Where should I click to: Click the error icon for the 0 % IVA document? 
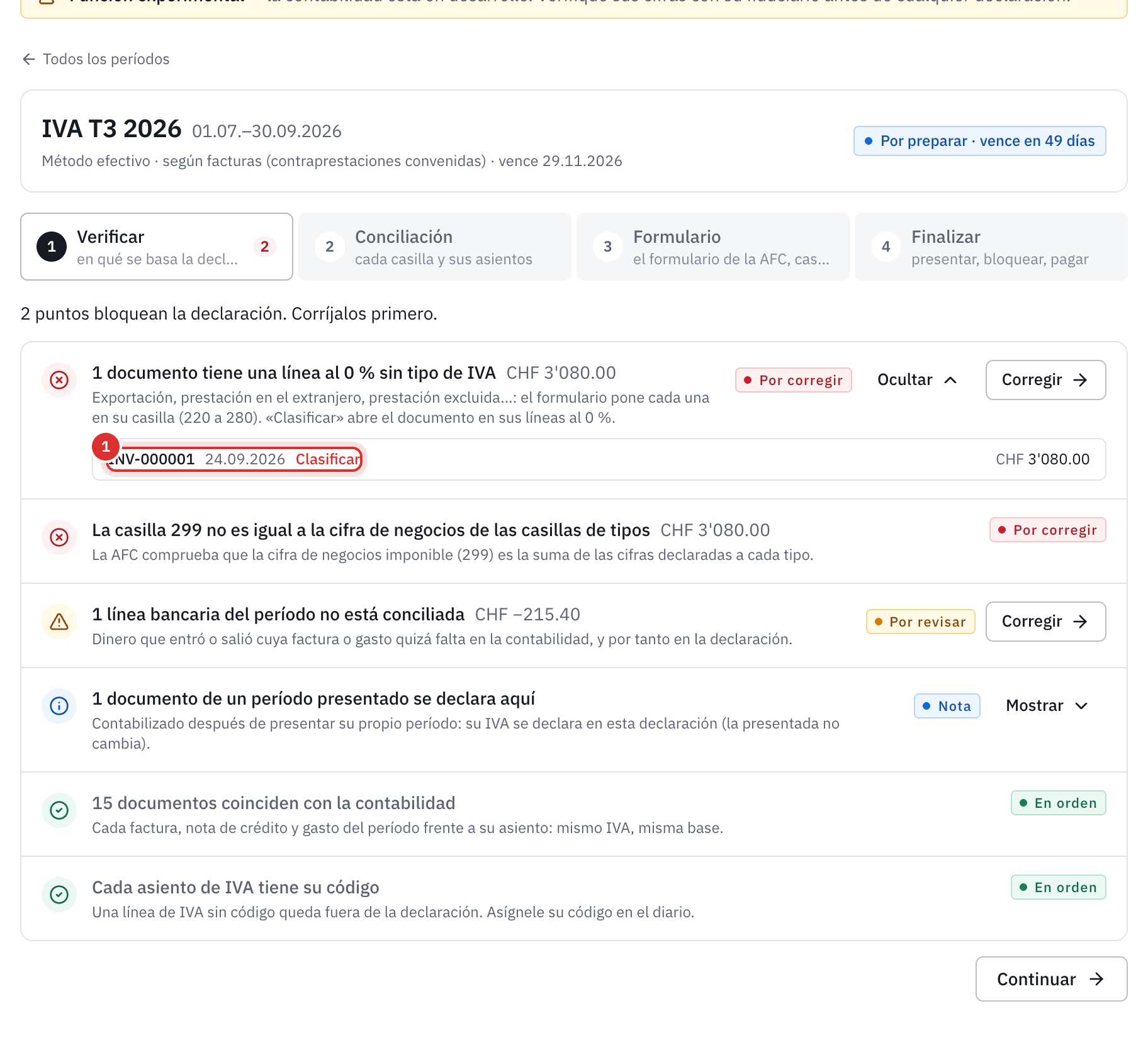[x=59, y=380]
